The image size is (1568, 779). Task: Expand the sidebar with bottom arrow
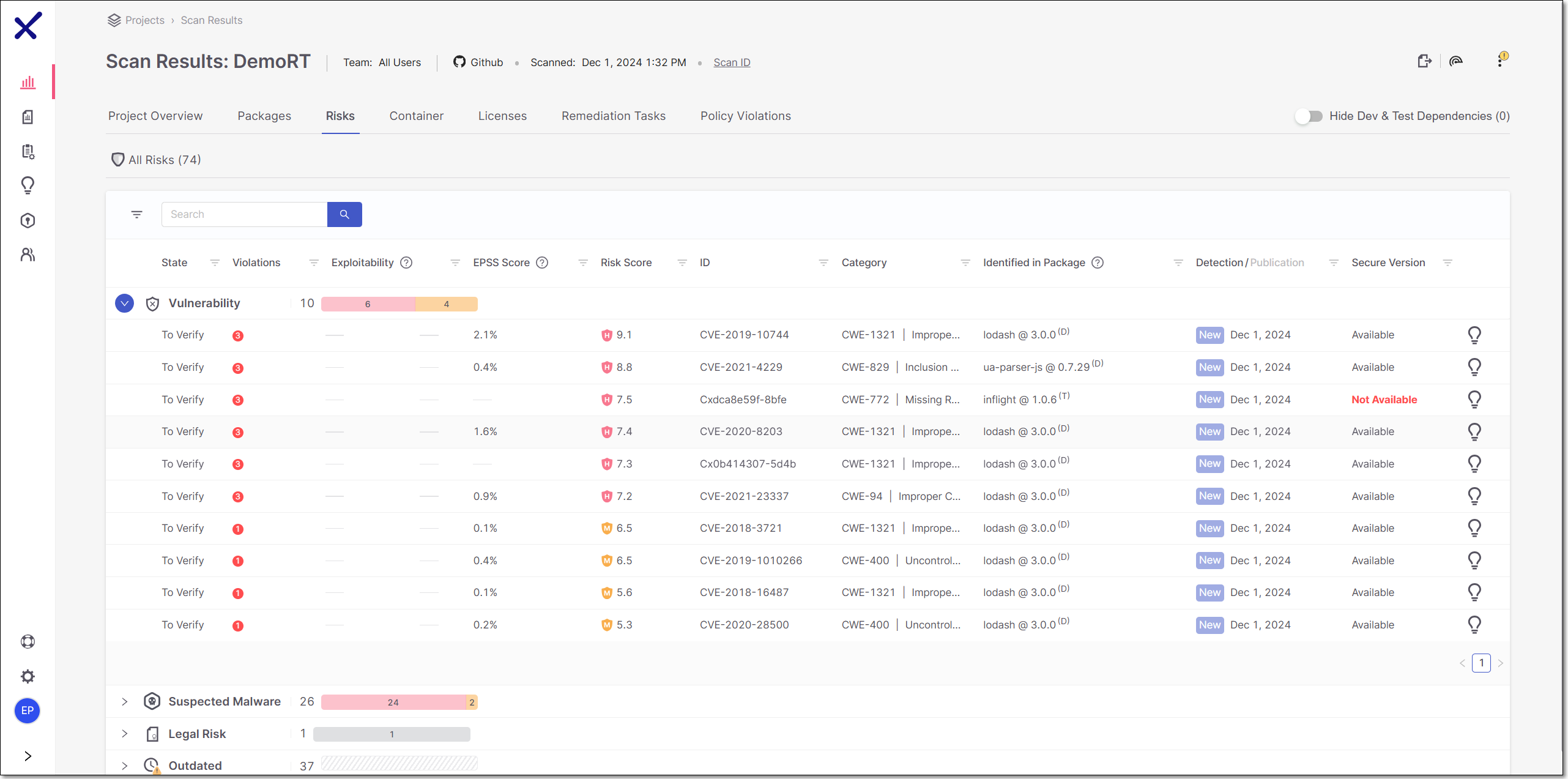pyautogui.click(x=28, y=756)
